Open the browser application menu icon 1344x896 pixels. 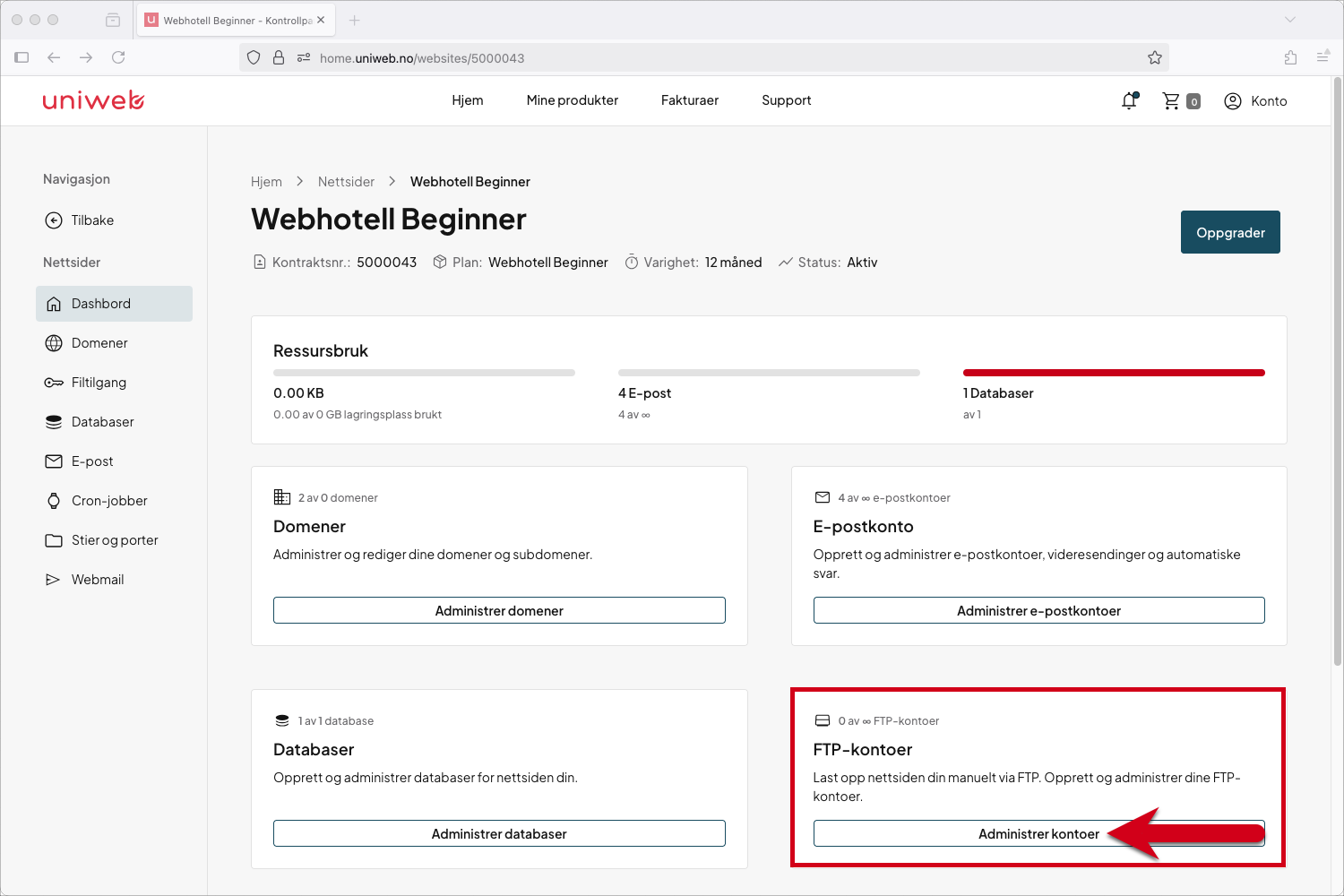click(1322, 57)
